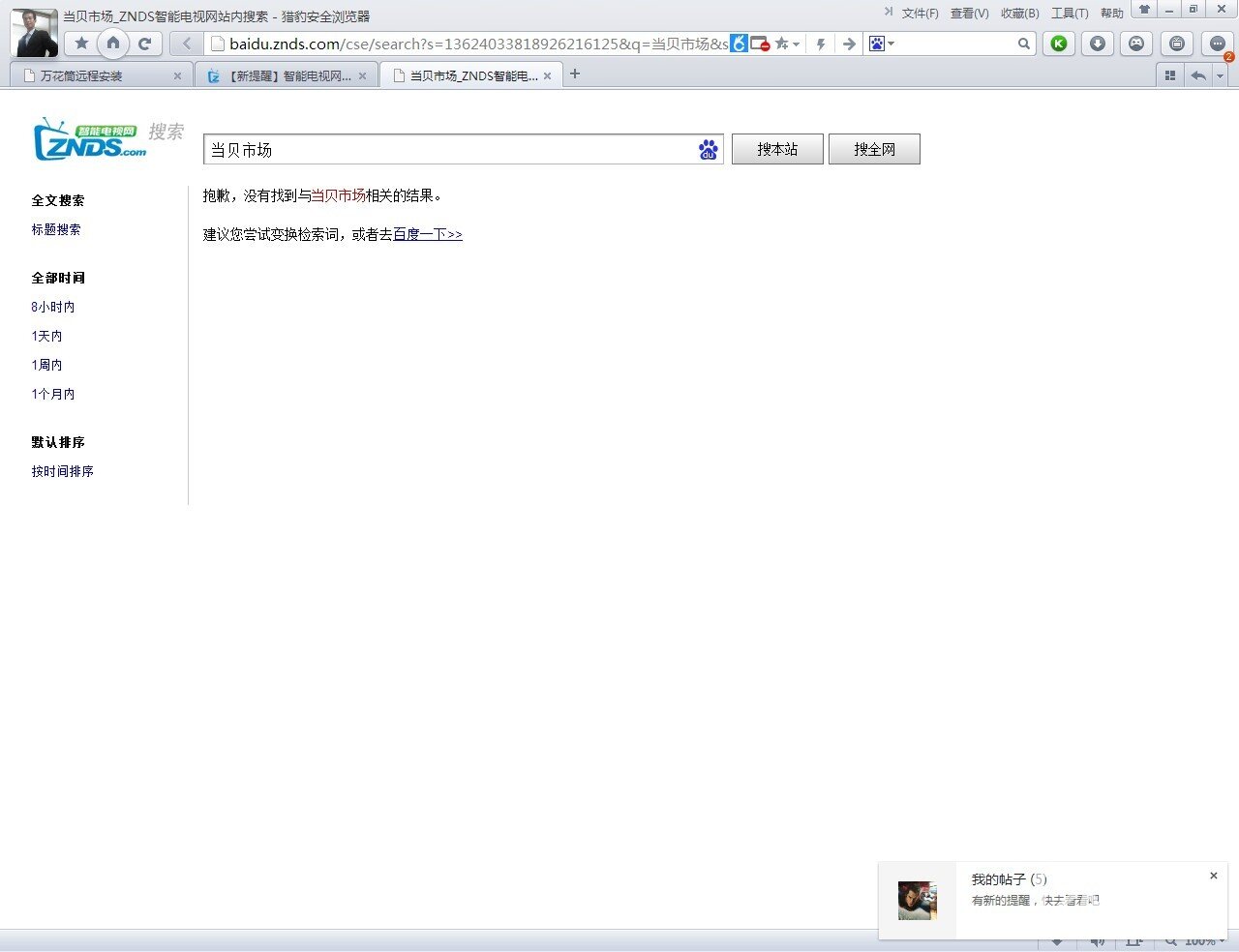
Task: Navigate back with the back arrow
Action: tap(187, 44)
